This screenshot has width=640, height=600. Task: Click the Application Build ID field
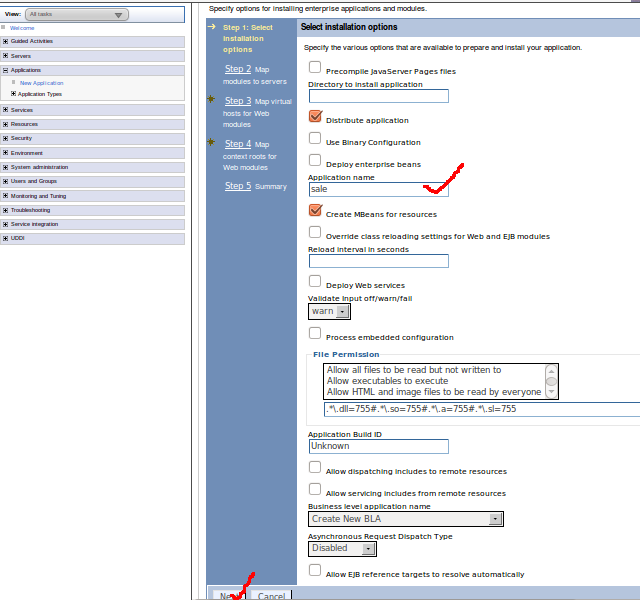click(379, 446)
